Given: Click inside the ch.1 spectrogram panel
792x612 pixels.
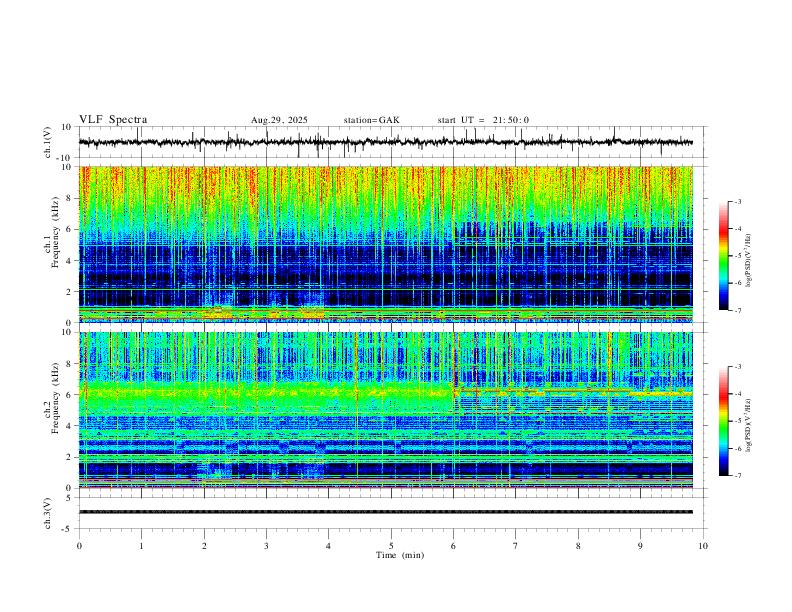Looking at the screenshot, I should (386, 244).
